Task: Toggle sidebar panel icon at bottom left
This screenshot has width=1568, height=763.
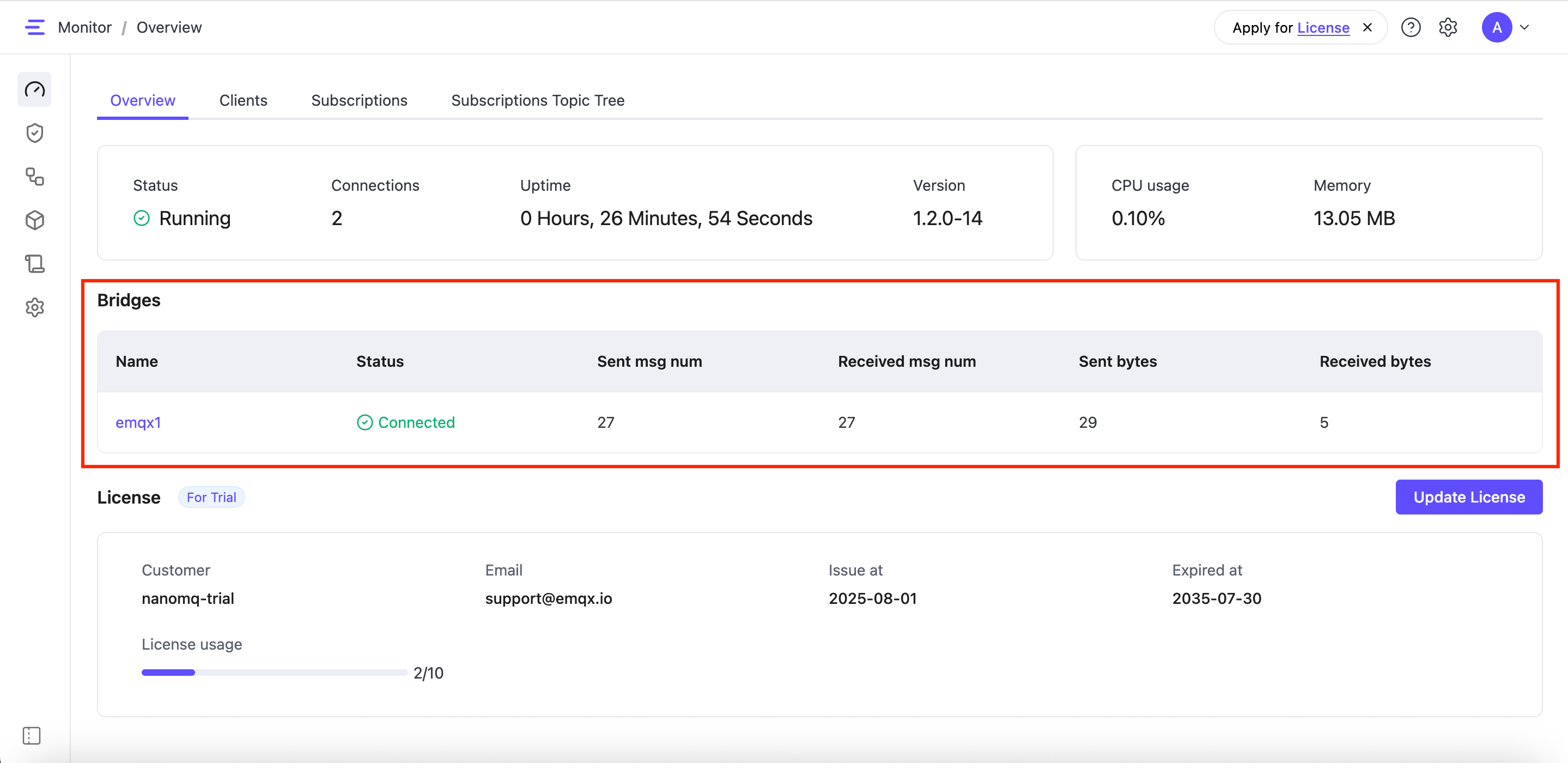Action: pyautogui.click(x=32, y=736)
